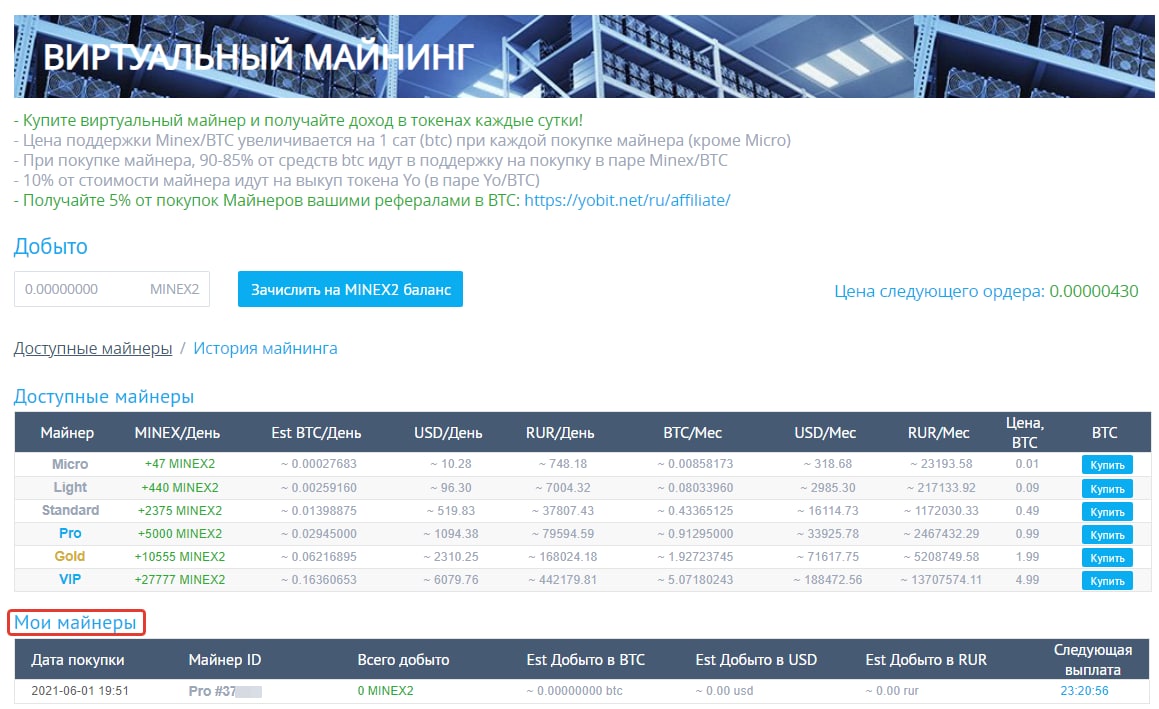Click the Виртуальный майнинг banner image
The width and height of the screenshot is (1159, 709).
[x=584, y=56]
